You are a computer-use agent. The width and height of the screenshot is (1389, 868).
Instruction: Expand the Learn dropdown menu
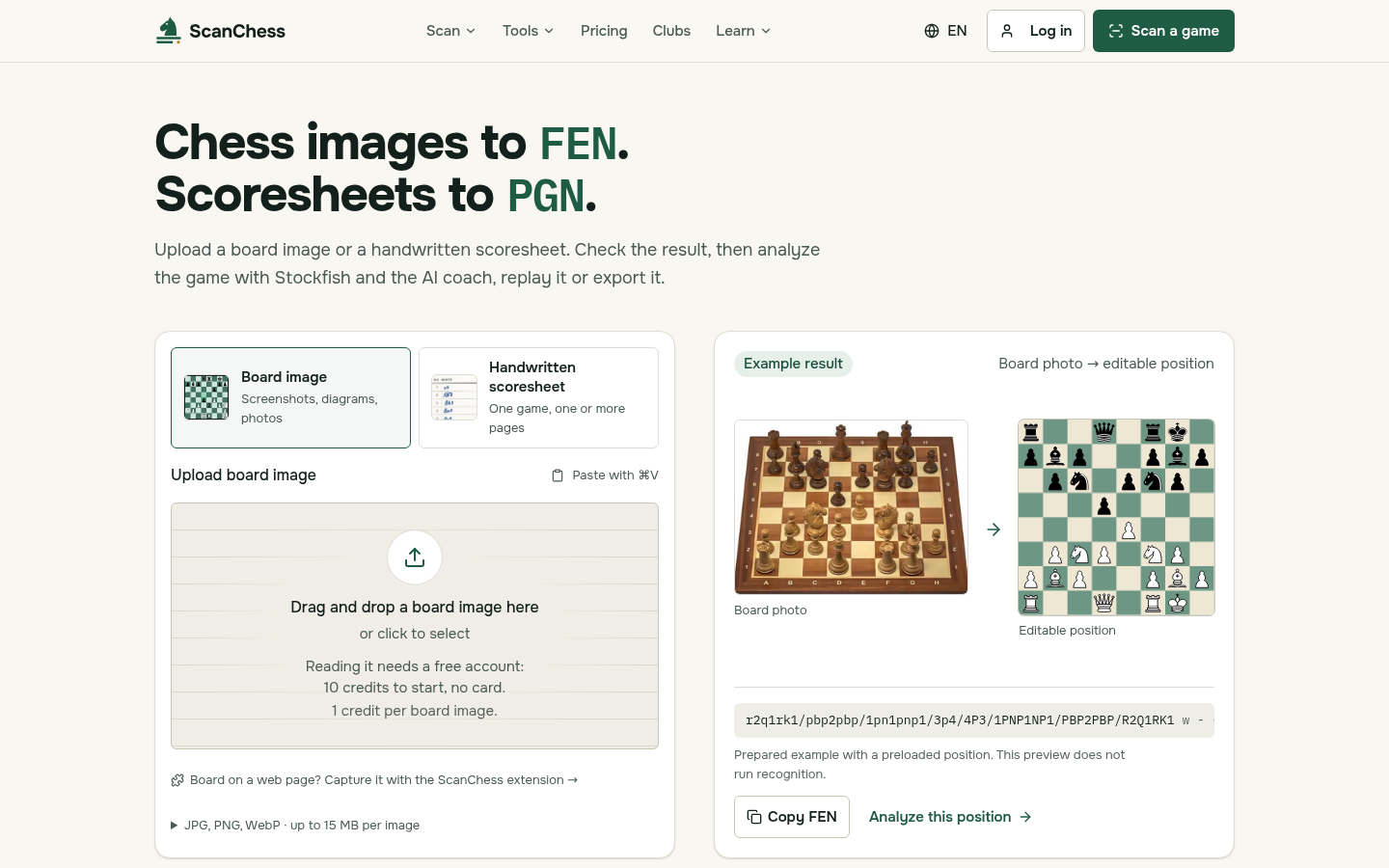(x=744, y=31)
